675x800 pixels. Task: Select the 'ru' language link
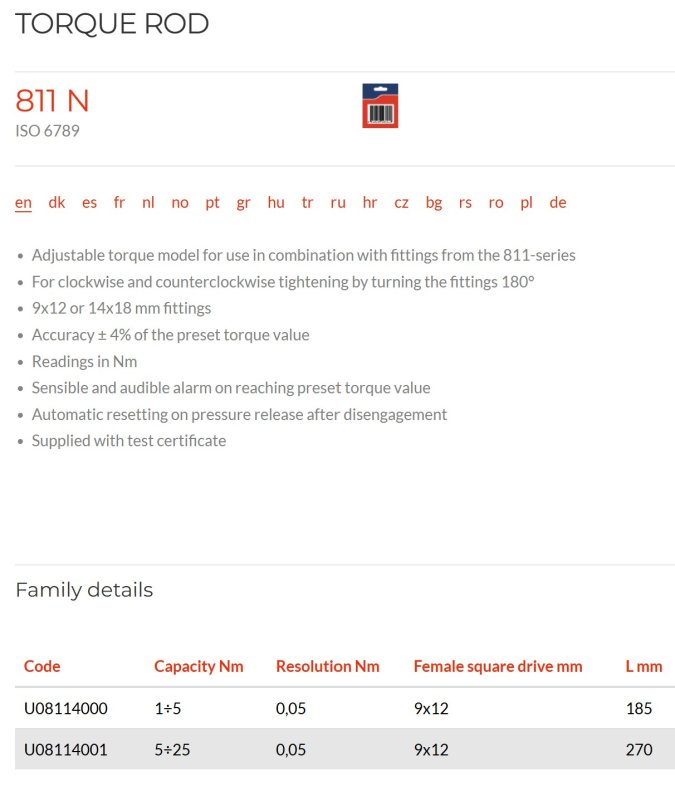coord(338,203)
